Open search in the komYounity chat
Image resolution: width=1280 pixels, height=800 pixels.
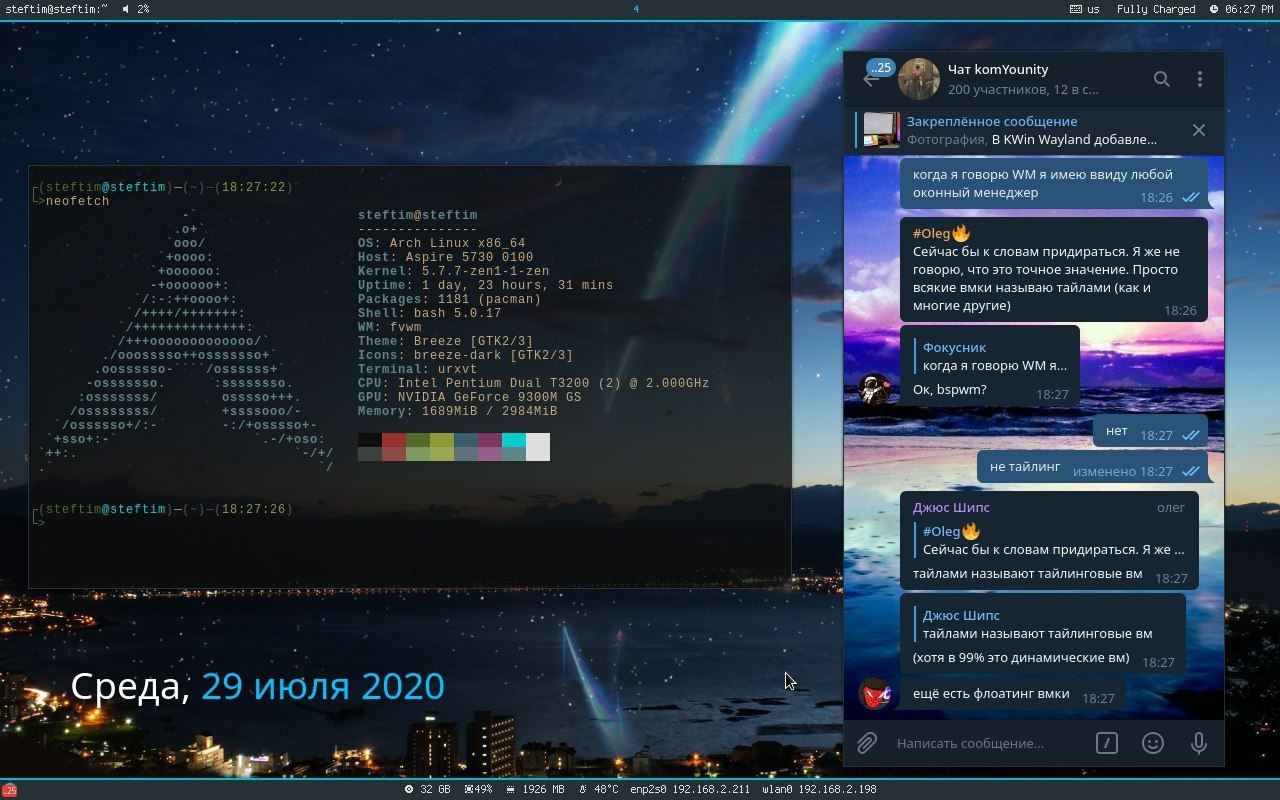pos(1161,79)
